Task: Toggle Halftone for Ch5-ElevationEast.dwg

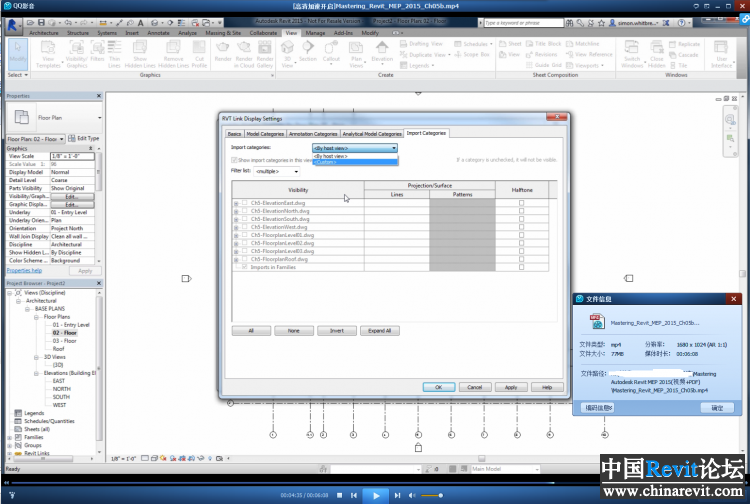Action: click(x=521, y=203)
